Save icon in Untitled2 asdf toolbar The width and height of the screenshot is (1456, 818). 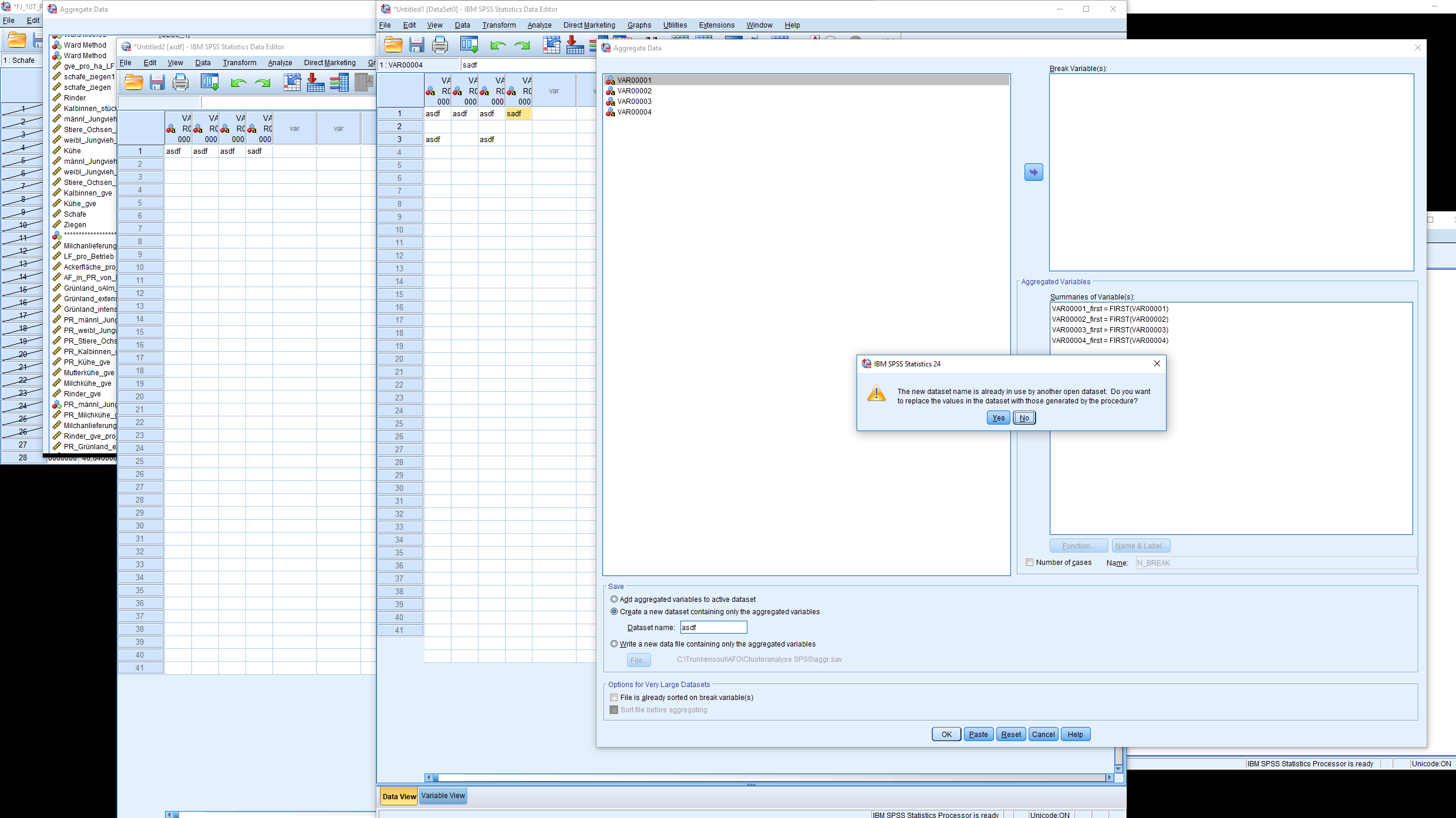coord(157,83)
